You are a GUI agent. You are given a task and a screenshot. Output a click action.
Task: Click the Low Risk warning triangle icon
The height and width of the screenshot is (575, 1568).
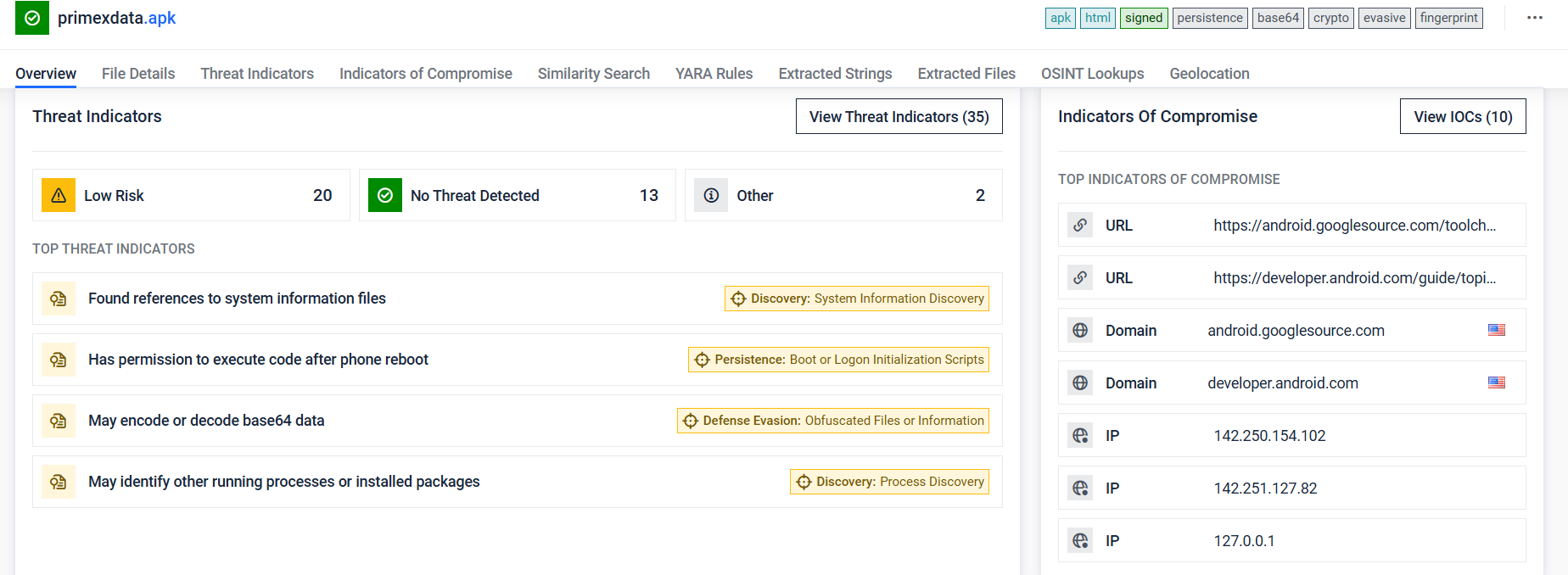point(59,195)
